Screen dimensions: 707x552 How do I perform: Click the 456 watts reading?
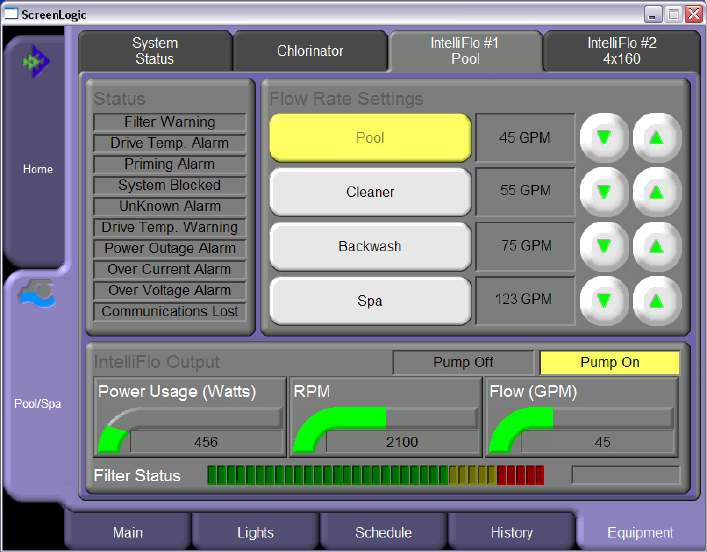(207, 442)
